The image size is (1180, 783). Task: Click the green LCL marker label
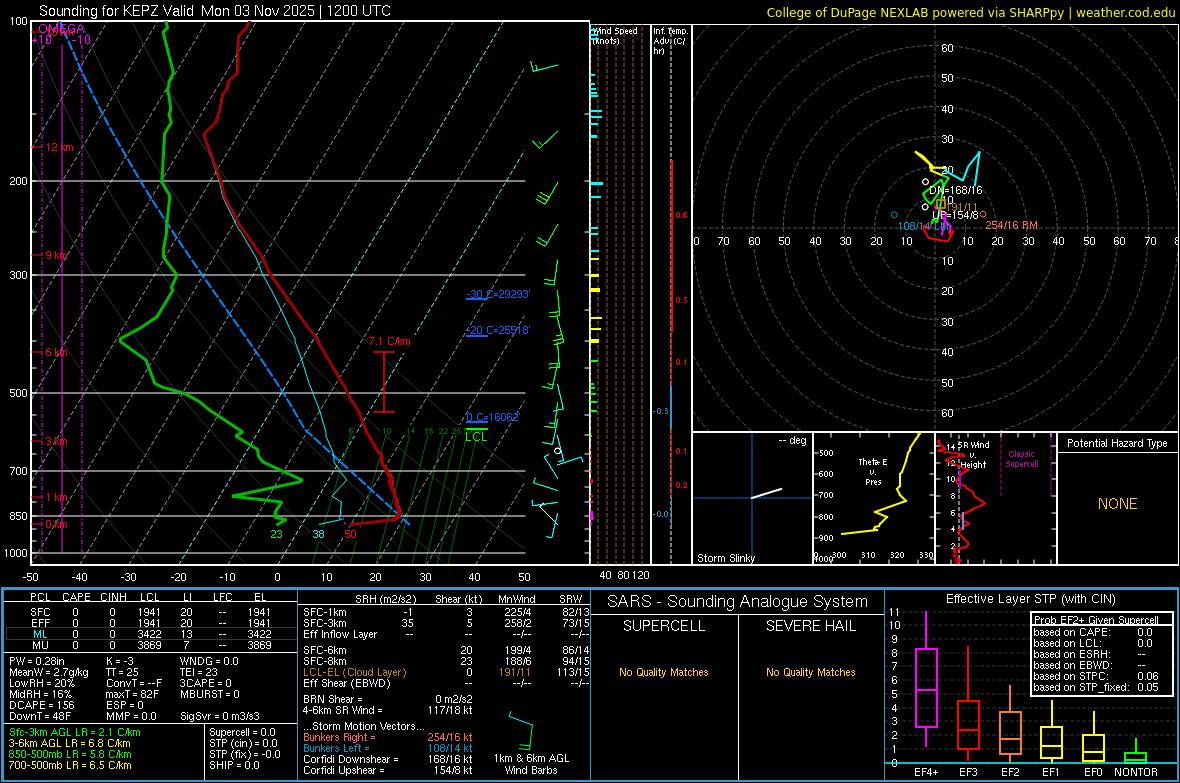click(x=476, y=436)
